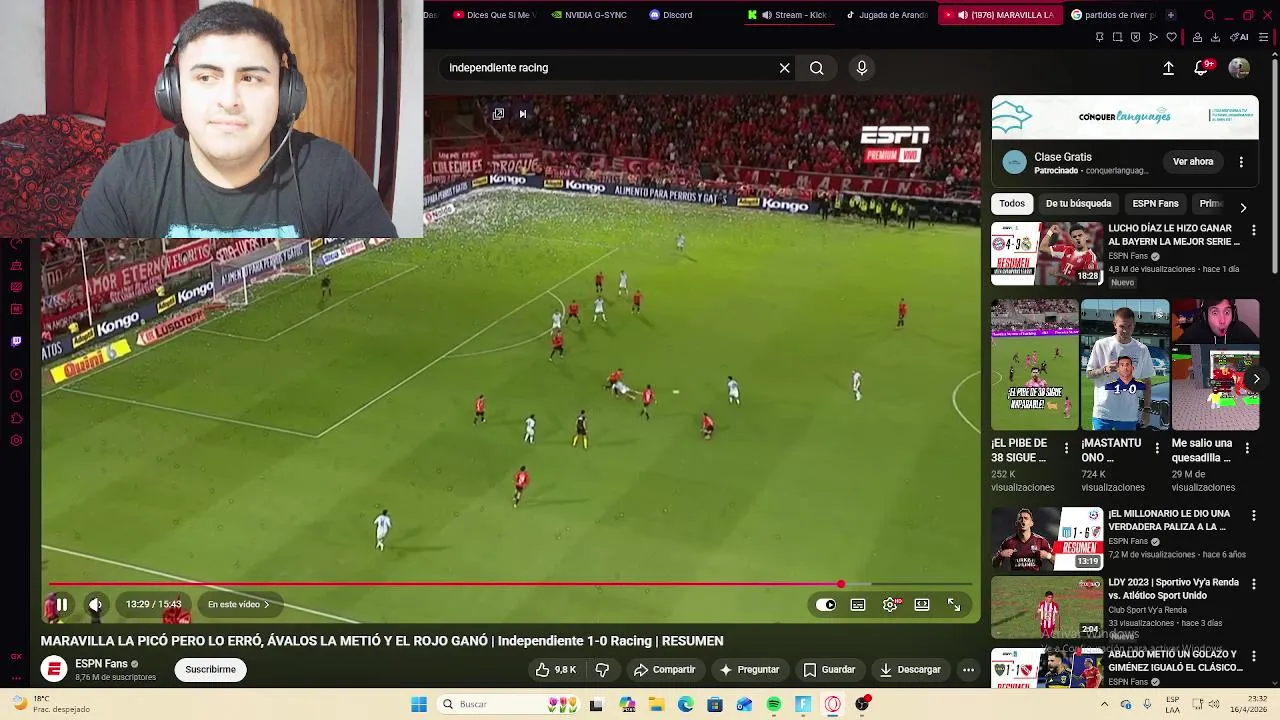
Task: Enter fullscreen mode on the video
Action: (x=954, y=605)
